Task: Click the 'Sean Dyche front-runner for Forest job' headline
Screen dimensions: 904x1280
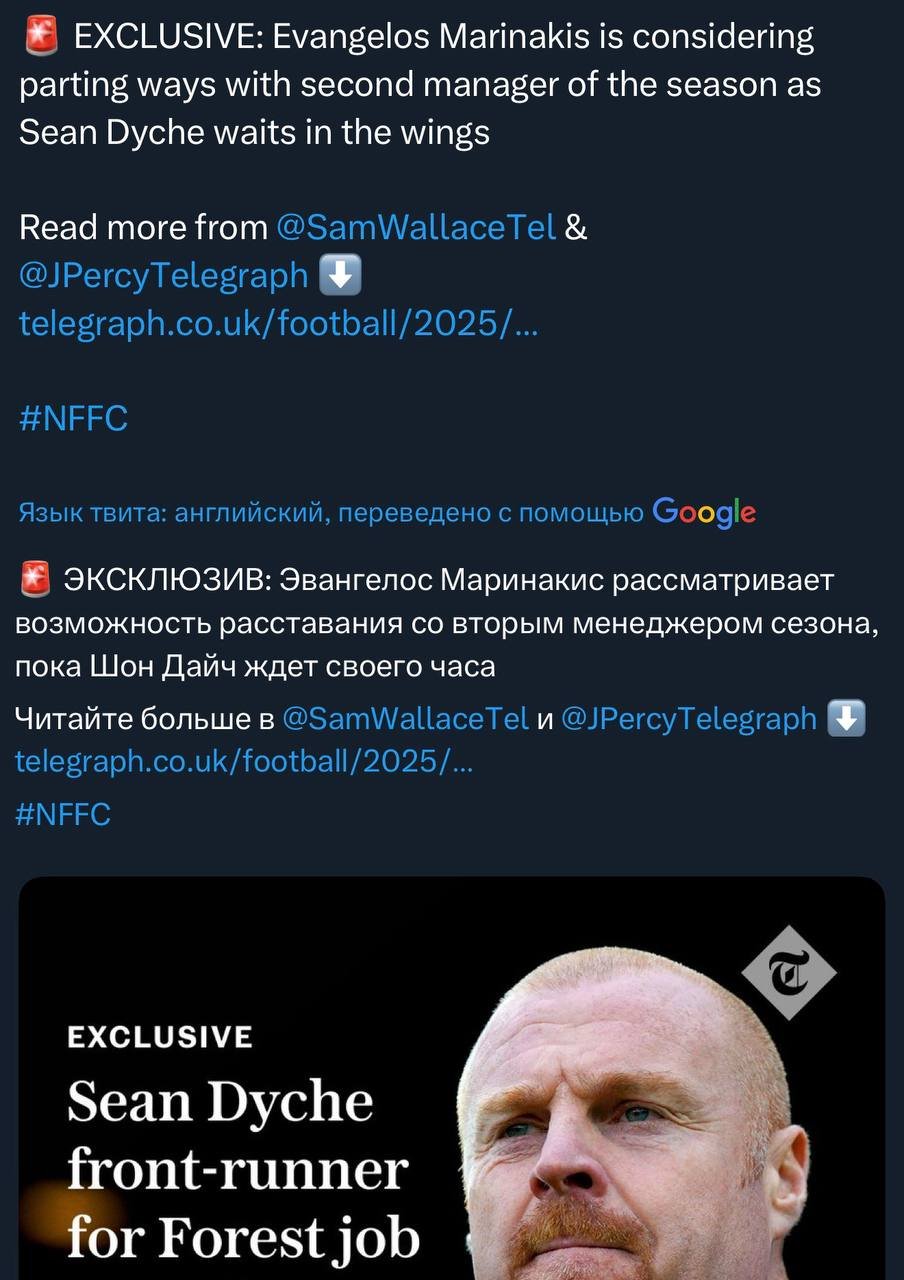Action: pyautogui.click(x=243, y=1170)
